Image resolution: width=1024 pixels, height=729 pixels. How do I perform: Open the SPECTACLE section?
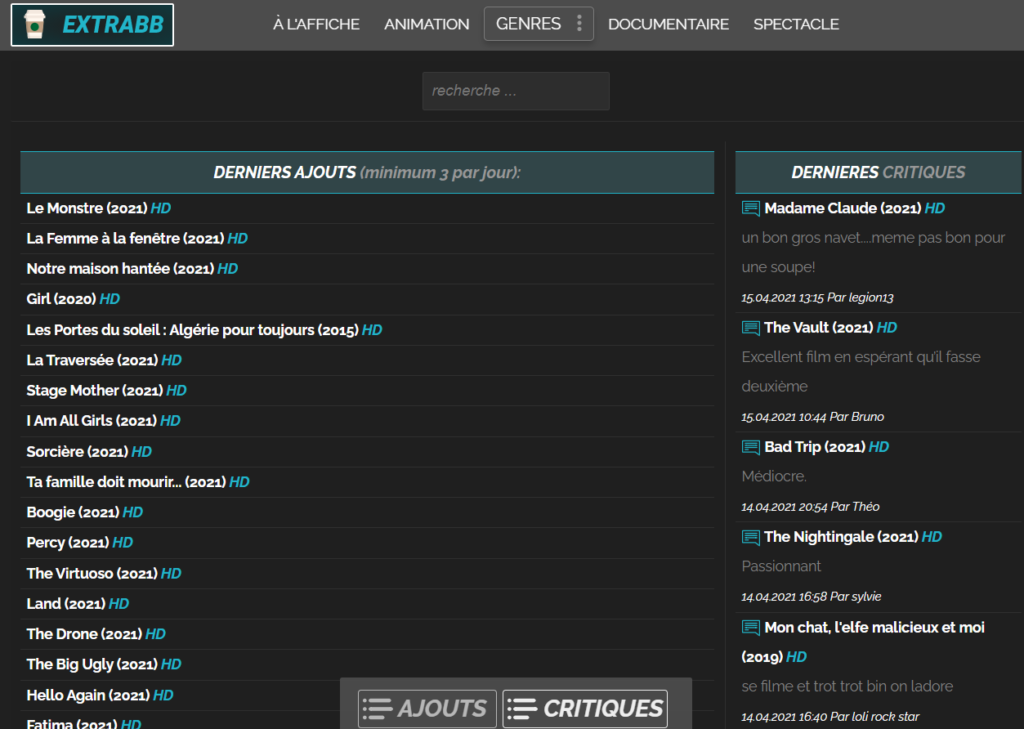(x=796, y=24)
